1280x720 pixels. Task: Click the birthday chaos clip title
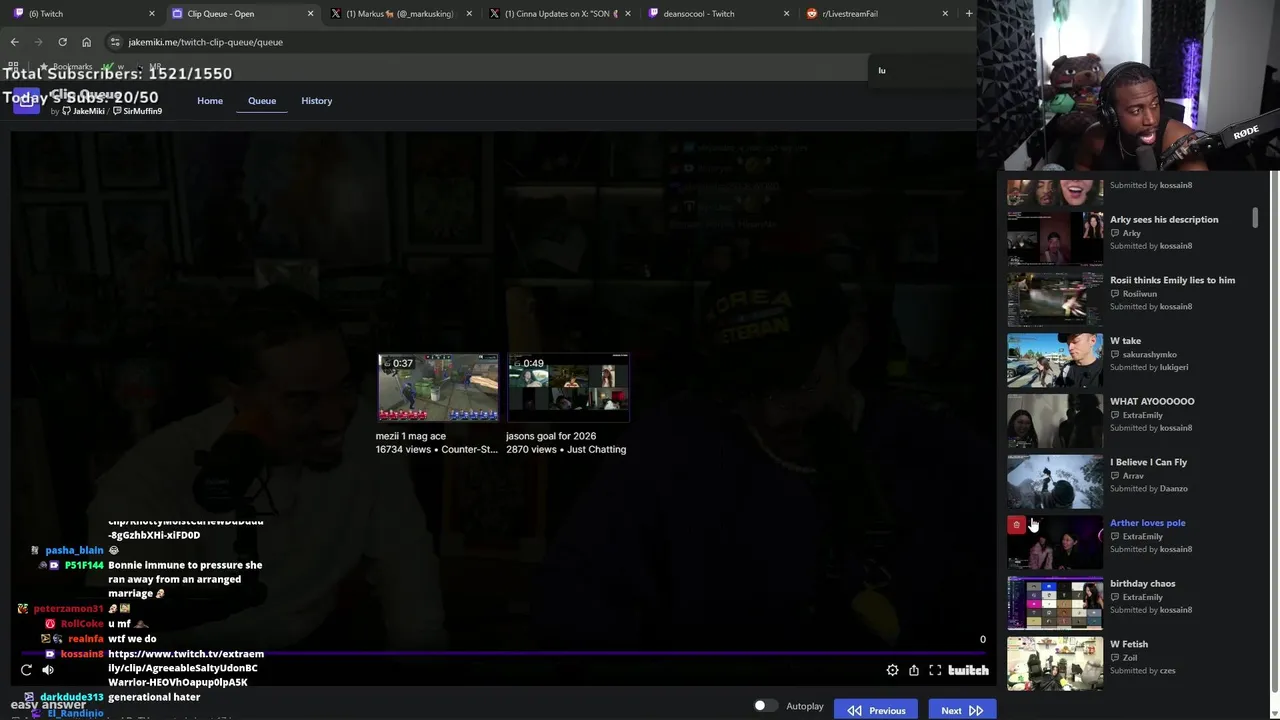(x=1142, y=584)
